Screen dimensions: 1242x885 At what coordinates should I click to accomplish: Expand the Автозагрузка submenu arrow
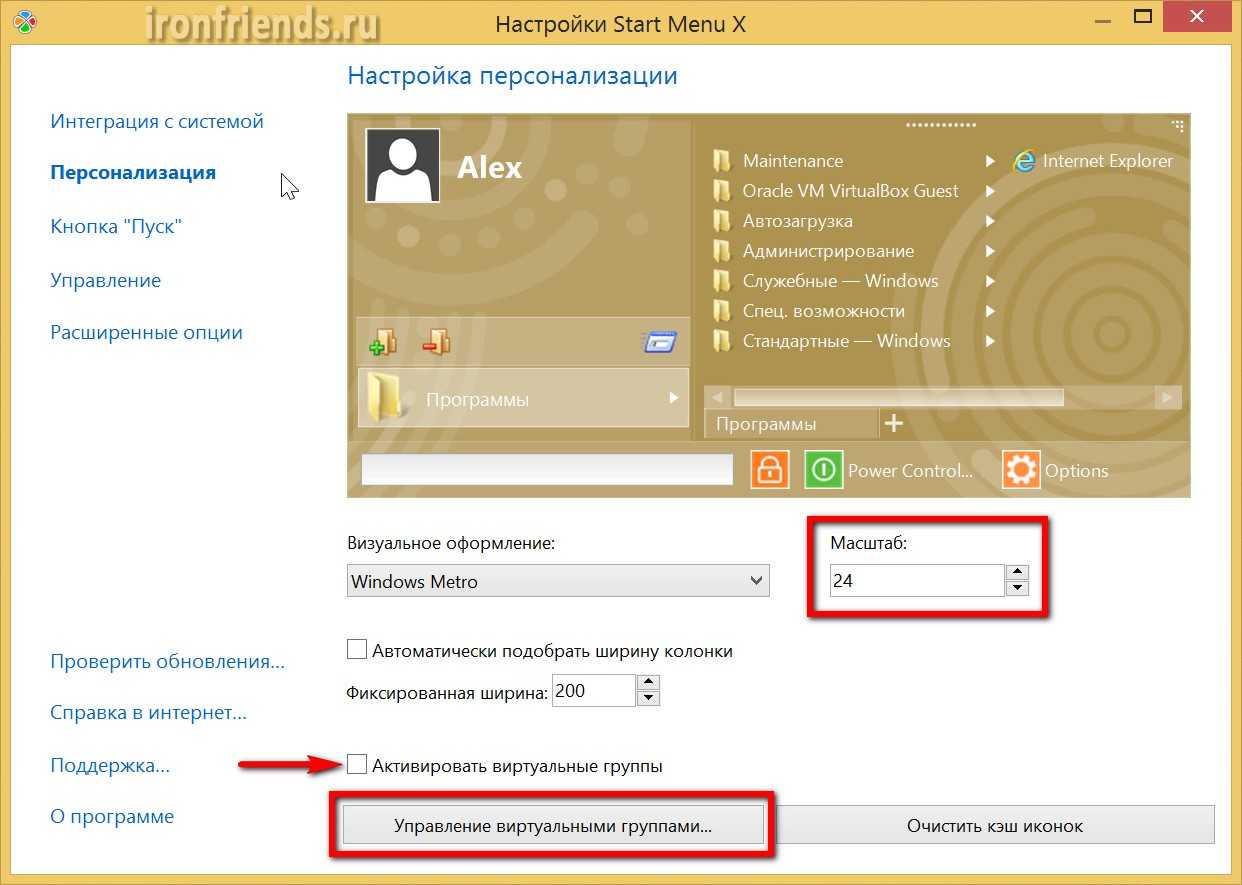click(990, 221)
